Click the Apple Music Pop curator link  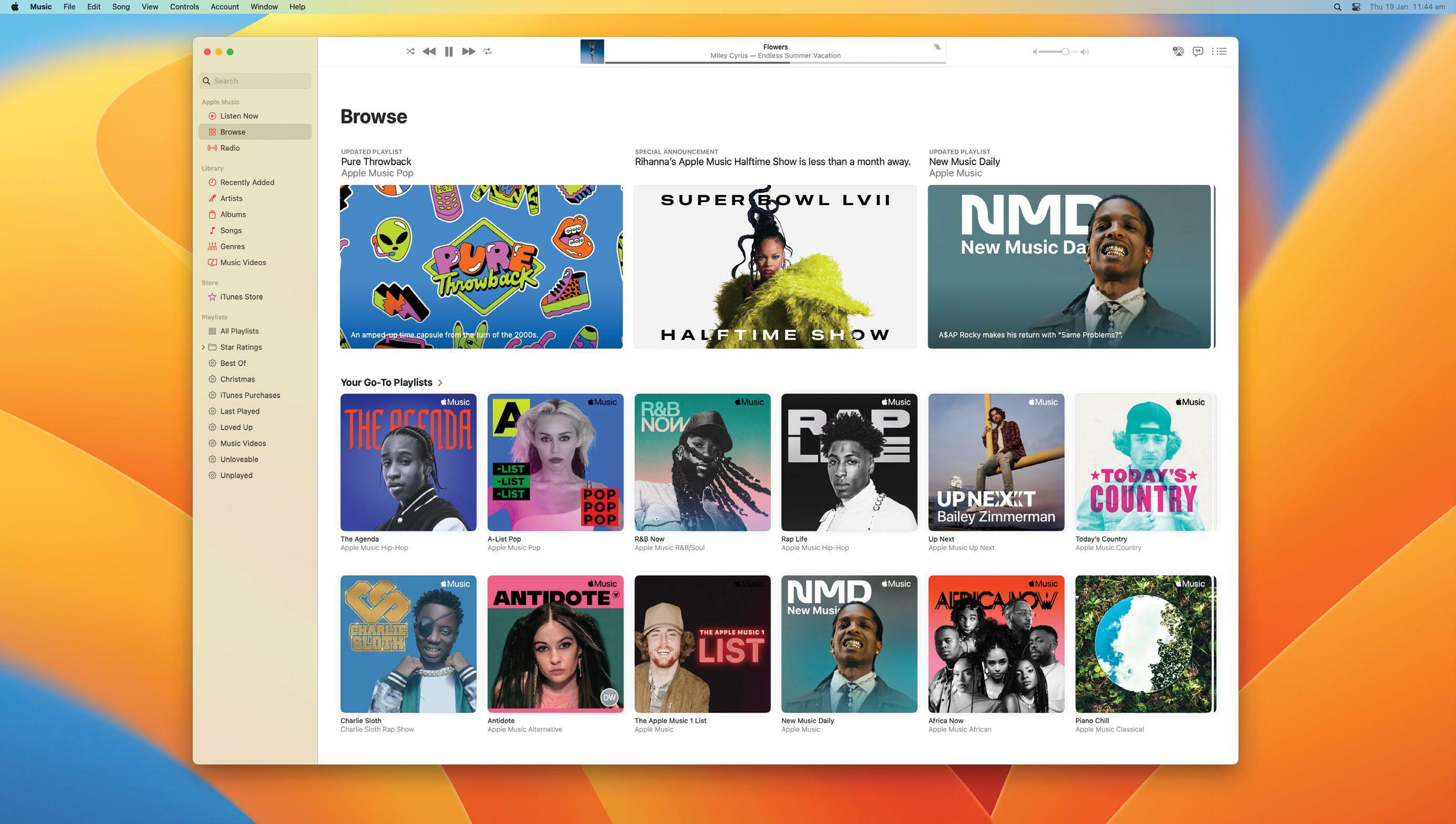tap(377, 173)
